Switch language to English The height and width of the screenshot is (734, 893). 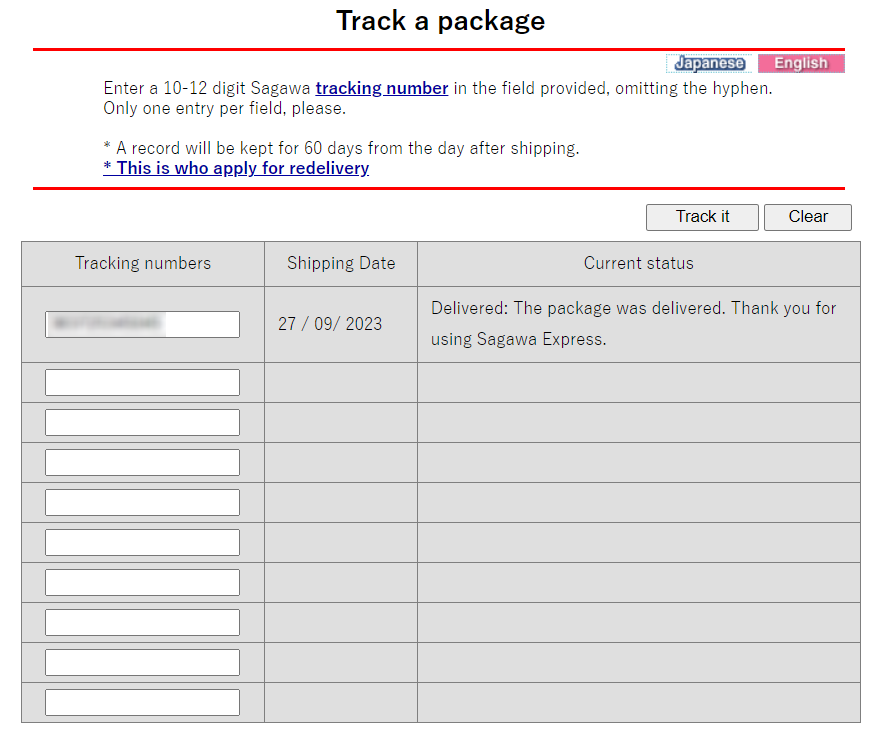(801, 63)
